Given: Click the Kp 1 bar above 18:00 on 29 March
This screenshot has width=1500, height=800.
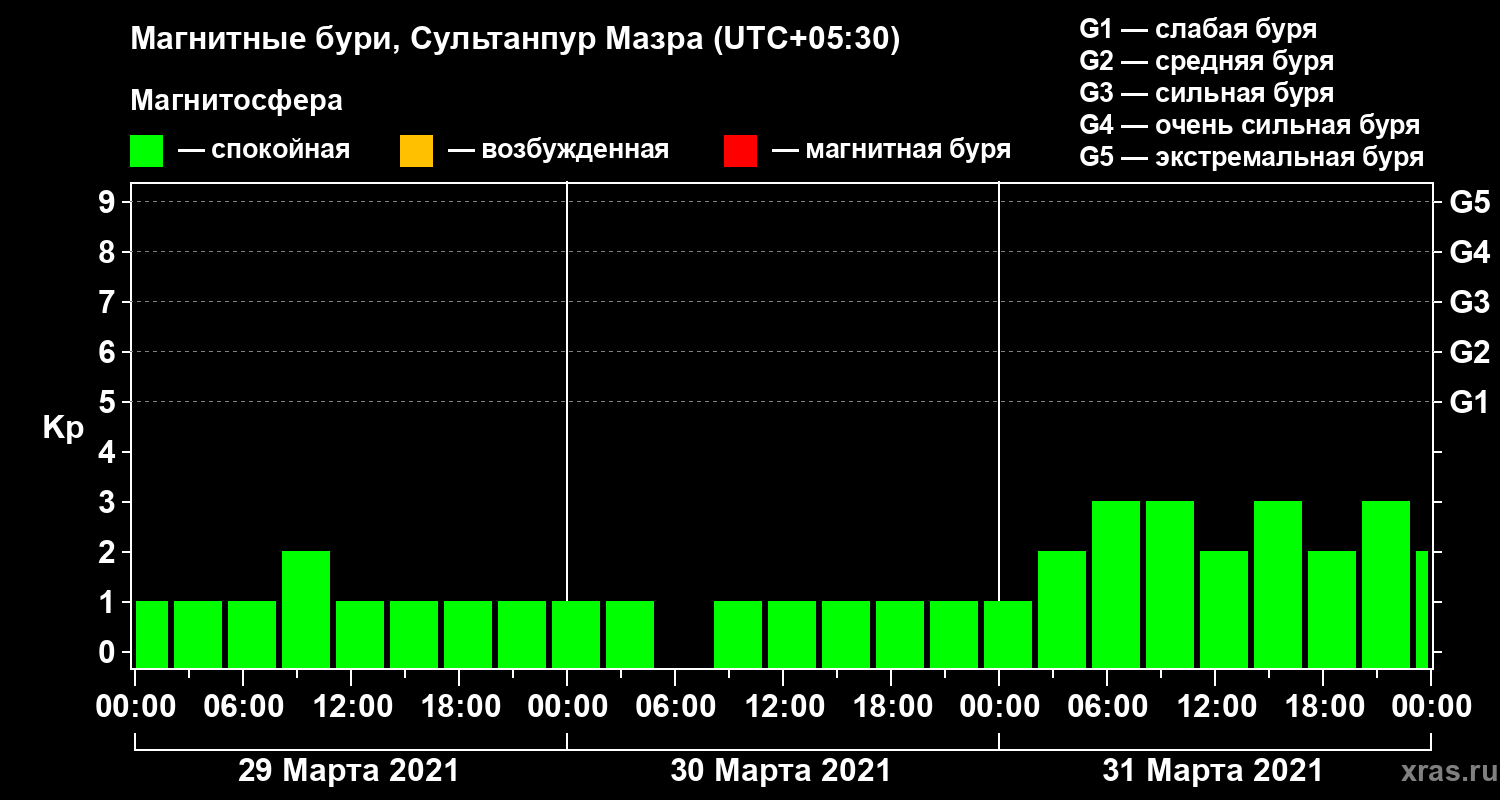Looking at the screenshot, I should pos(468,634).
